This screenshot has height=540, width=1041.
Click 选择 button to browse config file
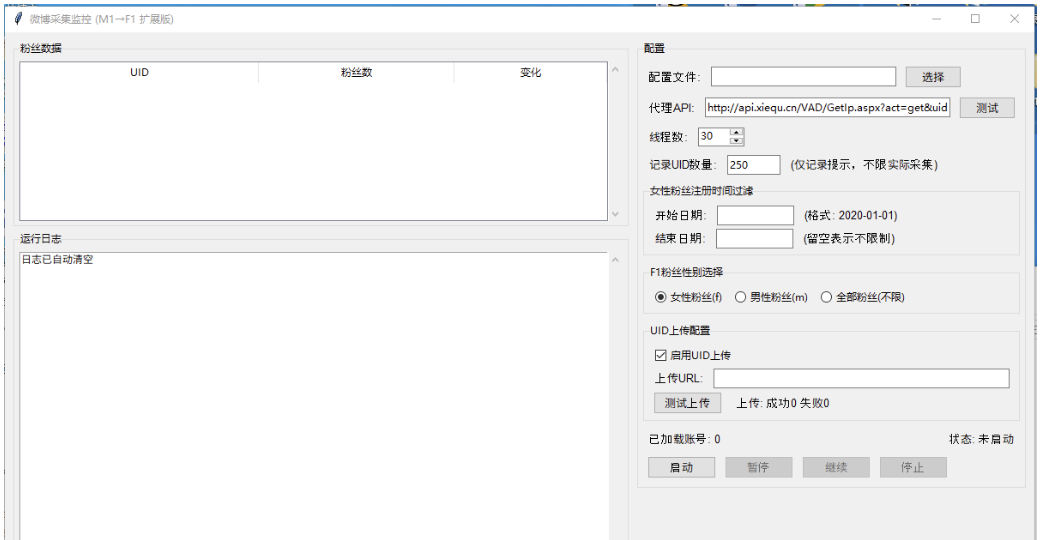tap(932, 77)
